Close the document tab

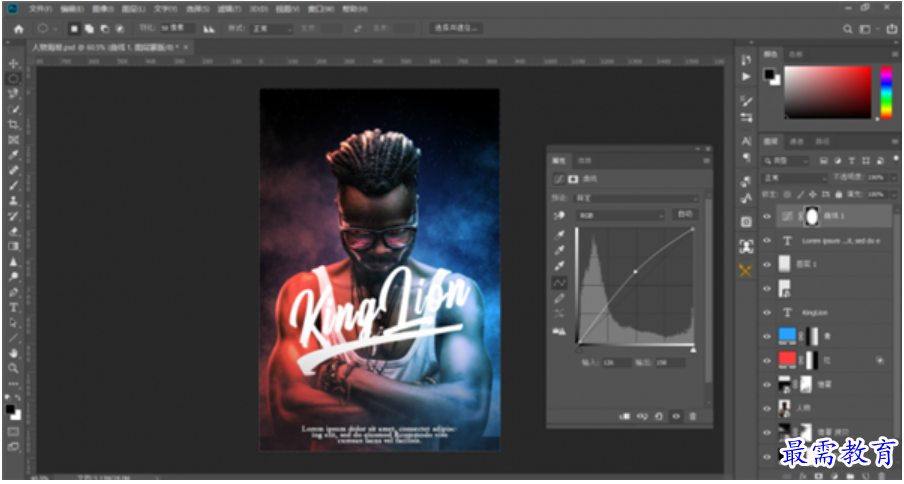click(x=185, y=47)
